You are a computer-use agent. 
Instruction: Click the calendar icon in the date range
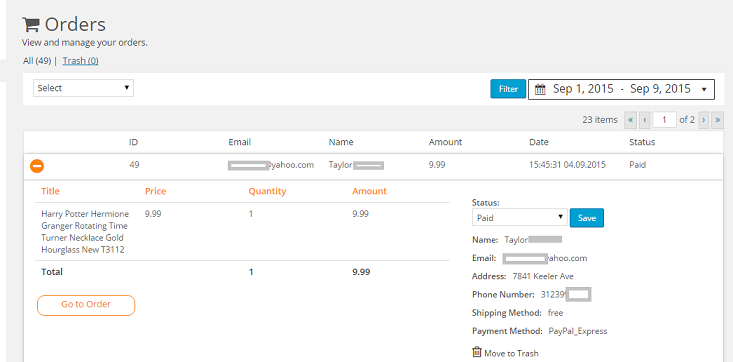[x=540, y=89]
